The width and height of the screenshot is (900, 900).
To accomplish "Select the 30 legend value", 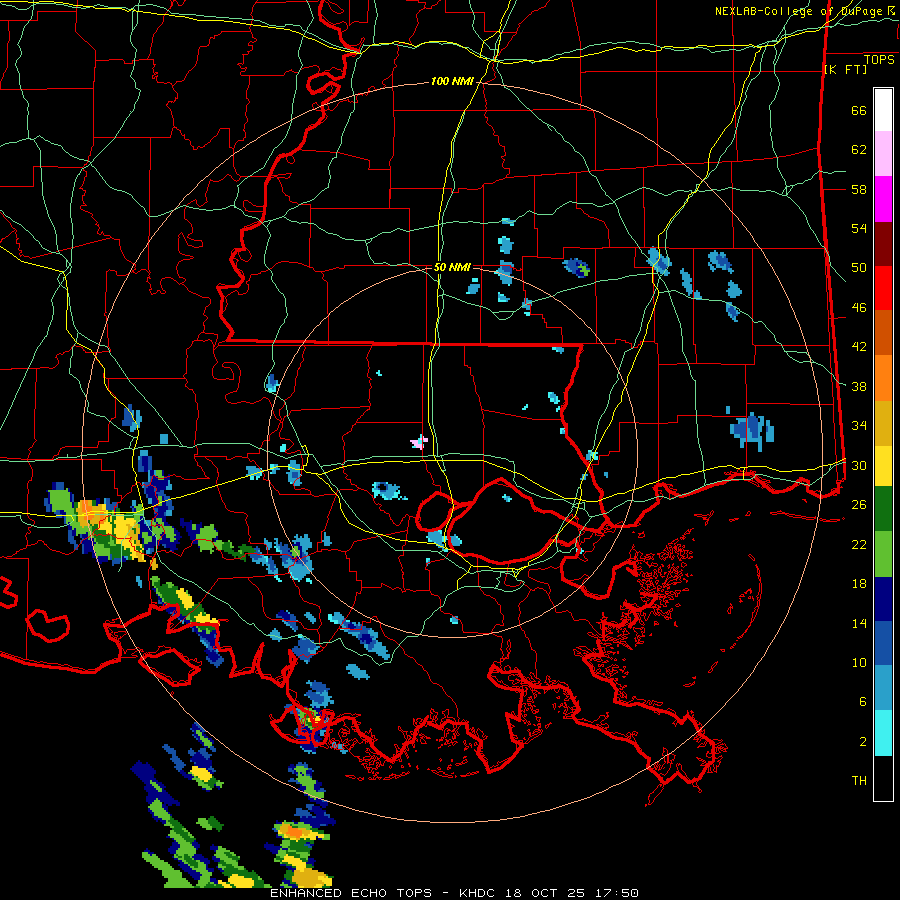I will coord(859,465).
